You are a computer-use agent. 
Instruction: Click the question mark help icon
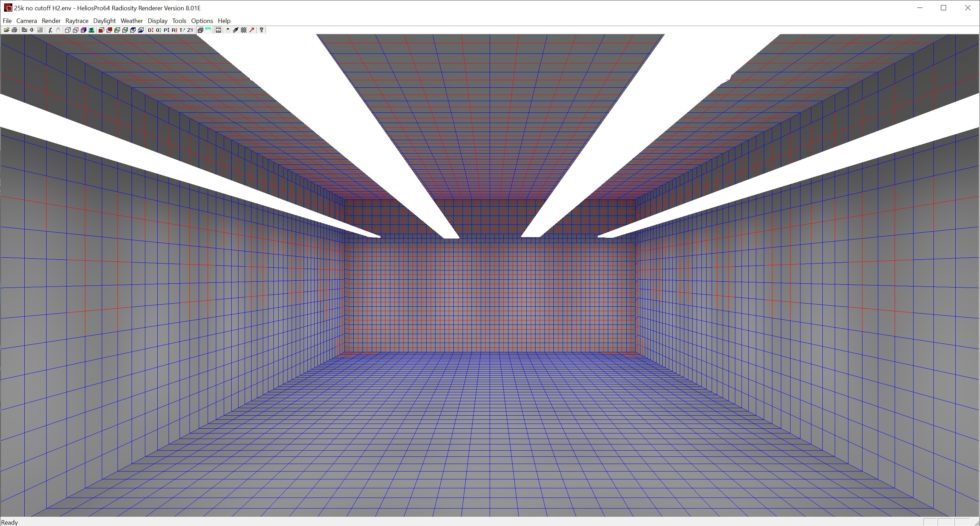click(261, 30)
